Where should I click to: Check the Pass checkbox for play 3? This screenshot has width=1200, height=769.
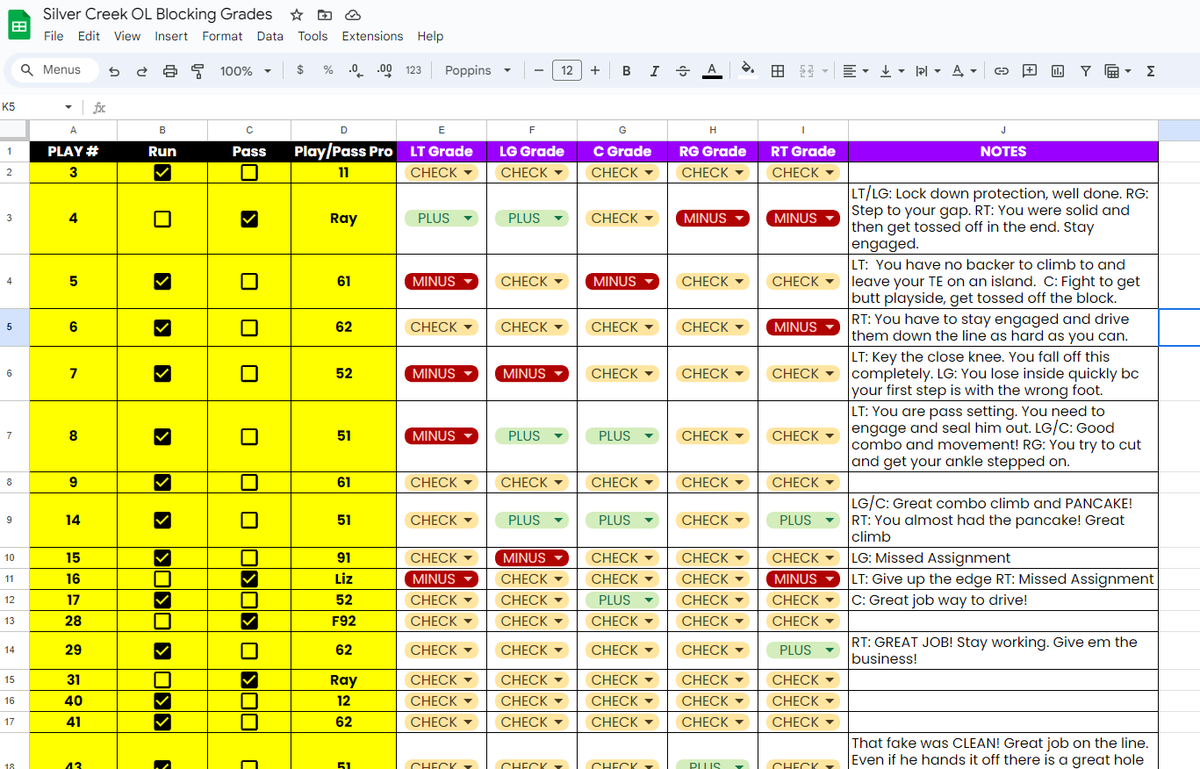249,173
